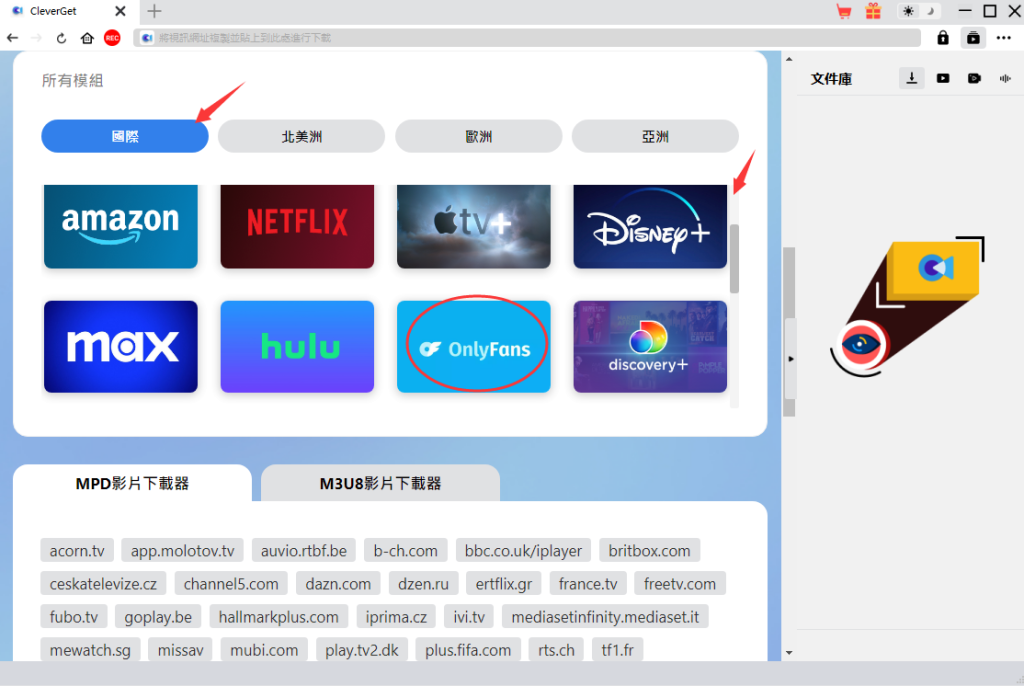Open the Amazon module tile
This screenshot has height=686, width=1024.
coord(121,226)
